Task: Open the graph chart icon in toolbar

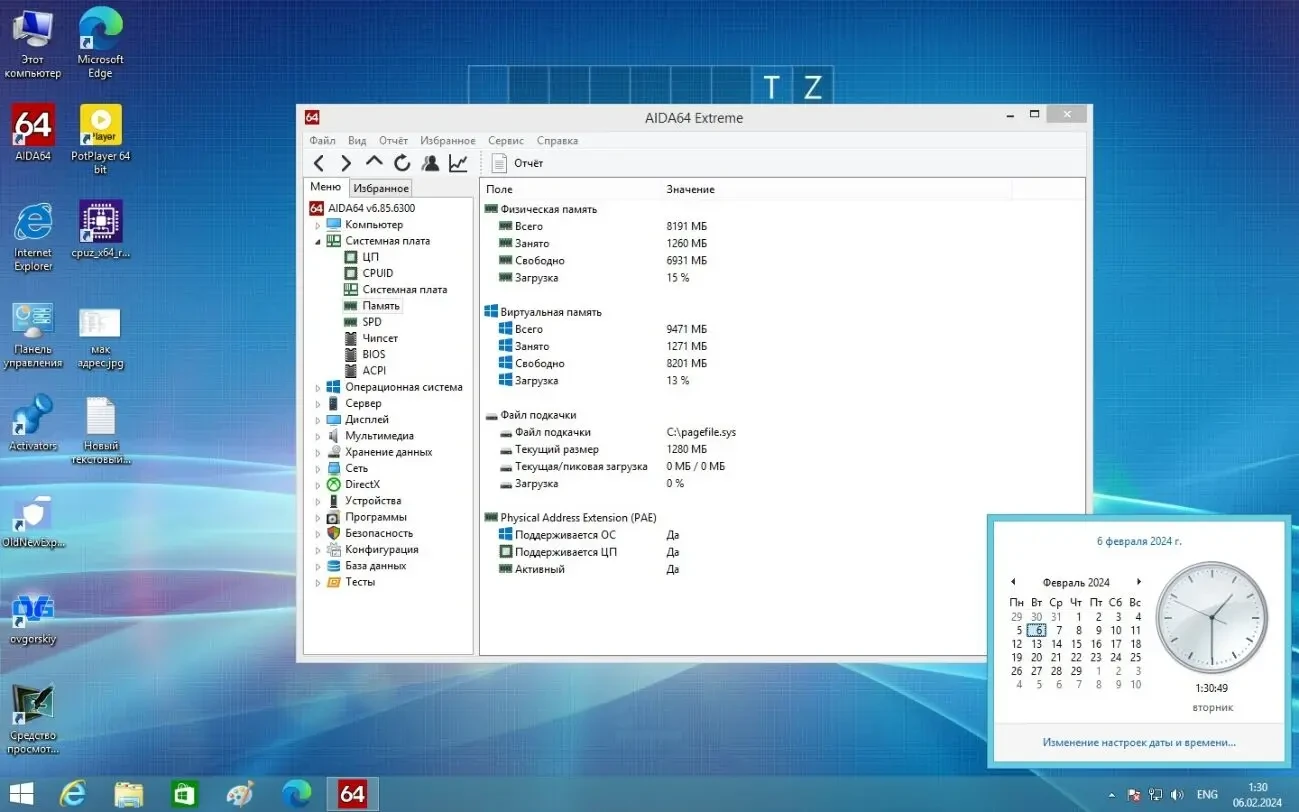Action: point(458,163)
